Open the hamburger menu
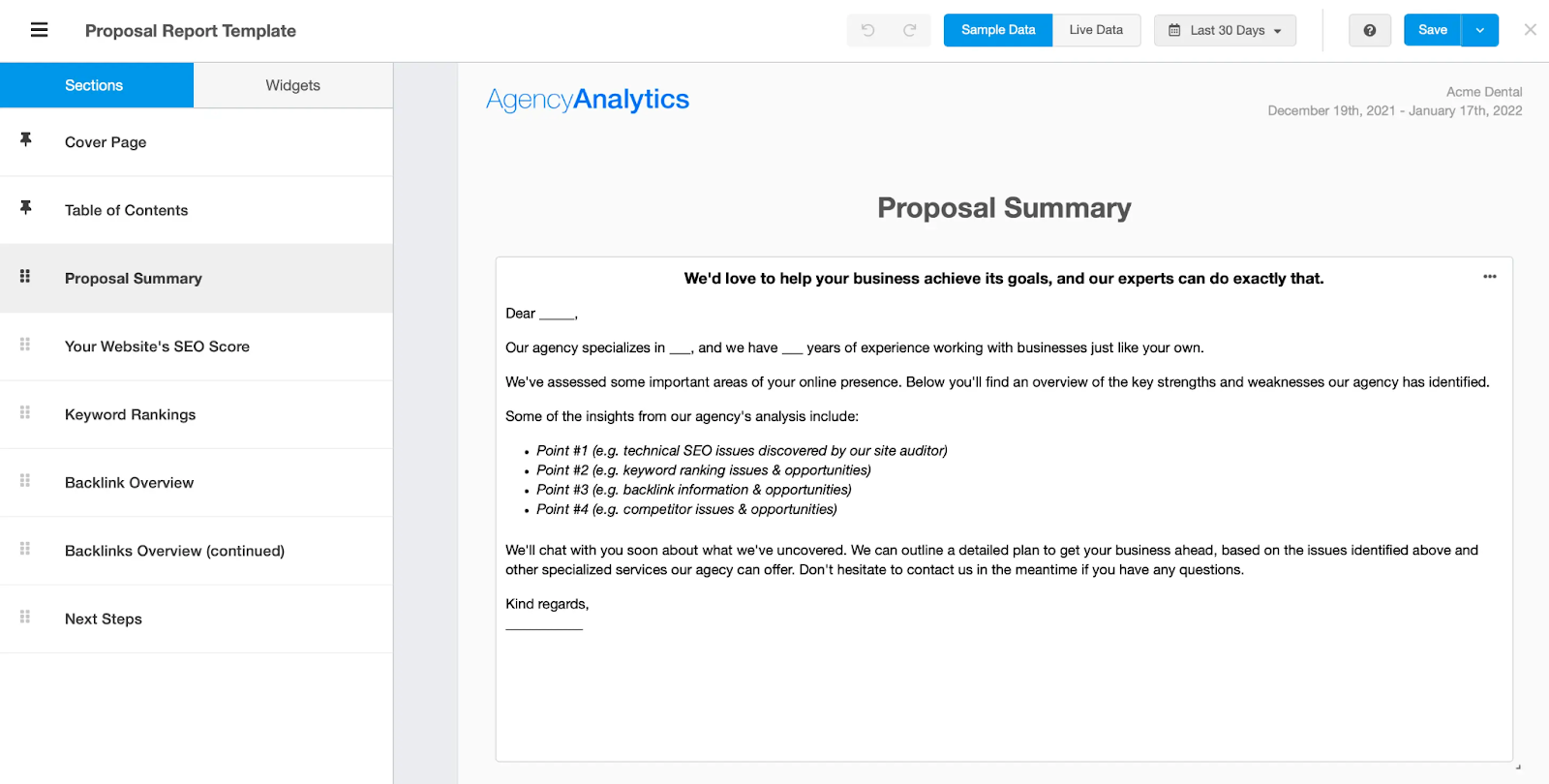The height and width of the screenshot is (784, 1549). [39, 30]
